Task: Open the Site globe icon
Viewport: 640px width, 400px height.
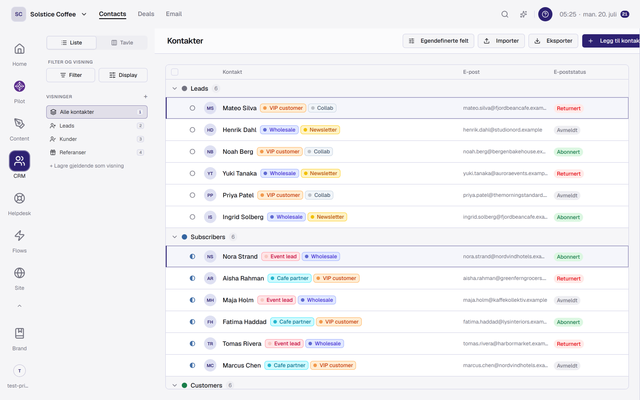Action: tap(19, 273)
